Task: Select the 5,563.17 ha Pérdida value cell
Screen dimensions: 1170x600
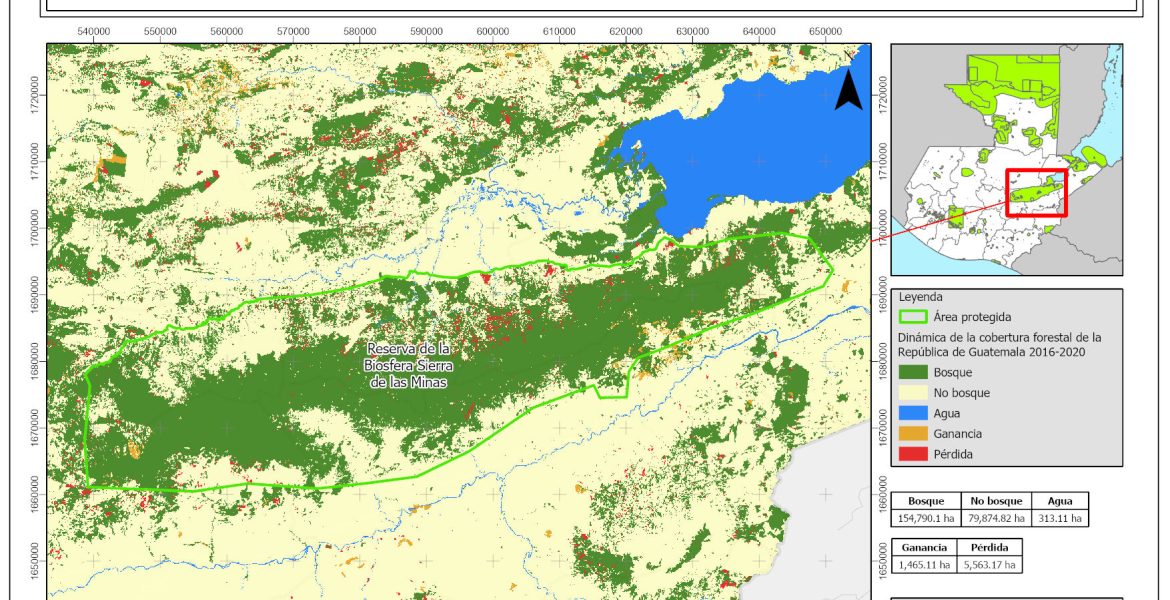Action: pyautogui.click(x=990, y=565)
